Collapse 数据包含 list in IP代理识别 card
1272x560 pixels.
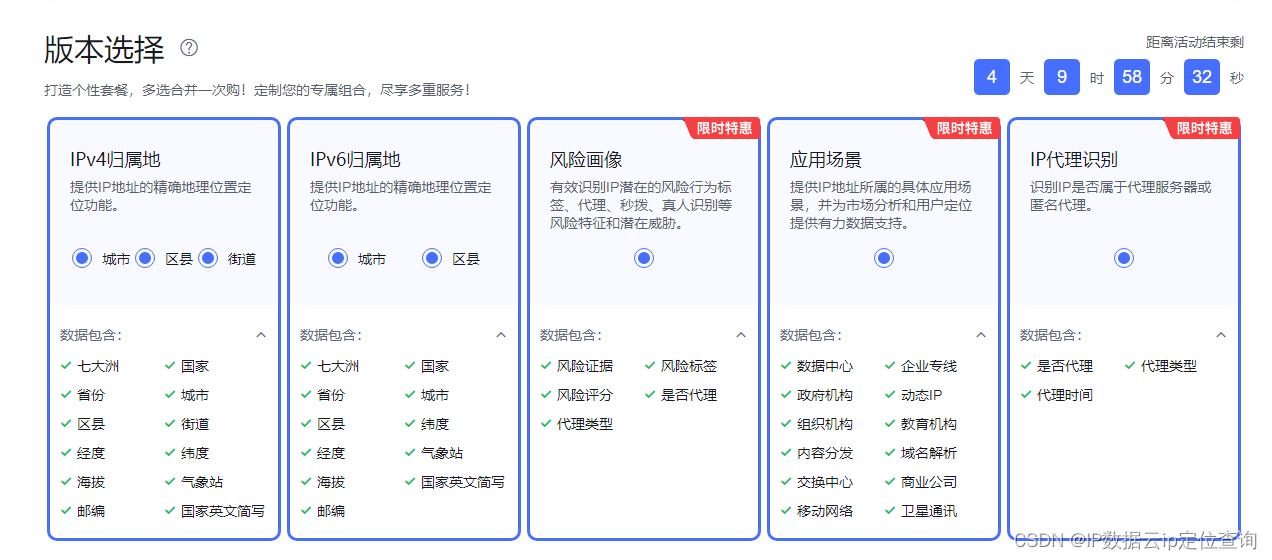(x=1221, y=335)
